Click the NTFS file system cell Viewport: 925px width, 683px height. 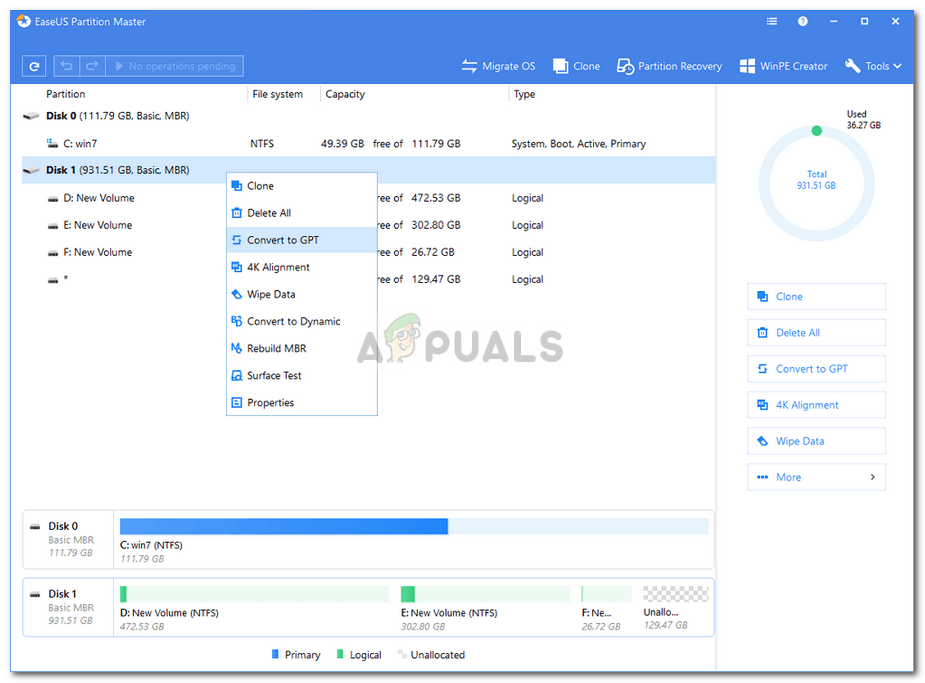(262, 144)
